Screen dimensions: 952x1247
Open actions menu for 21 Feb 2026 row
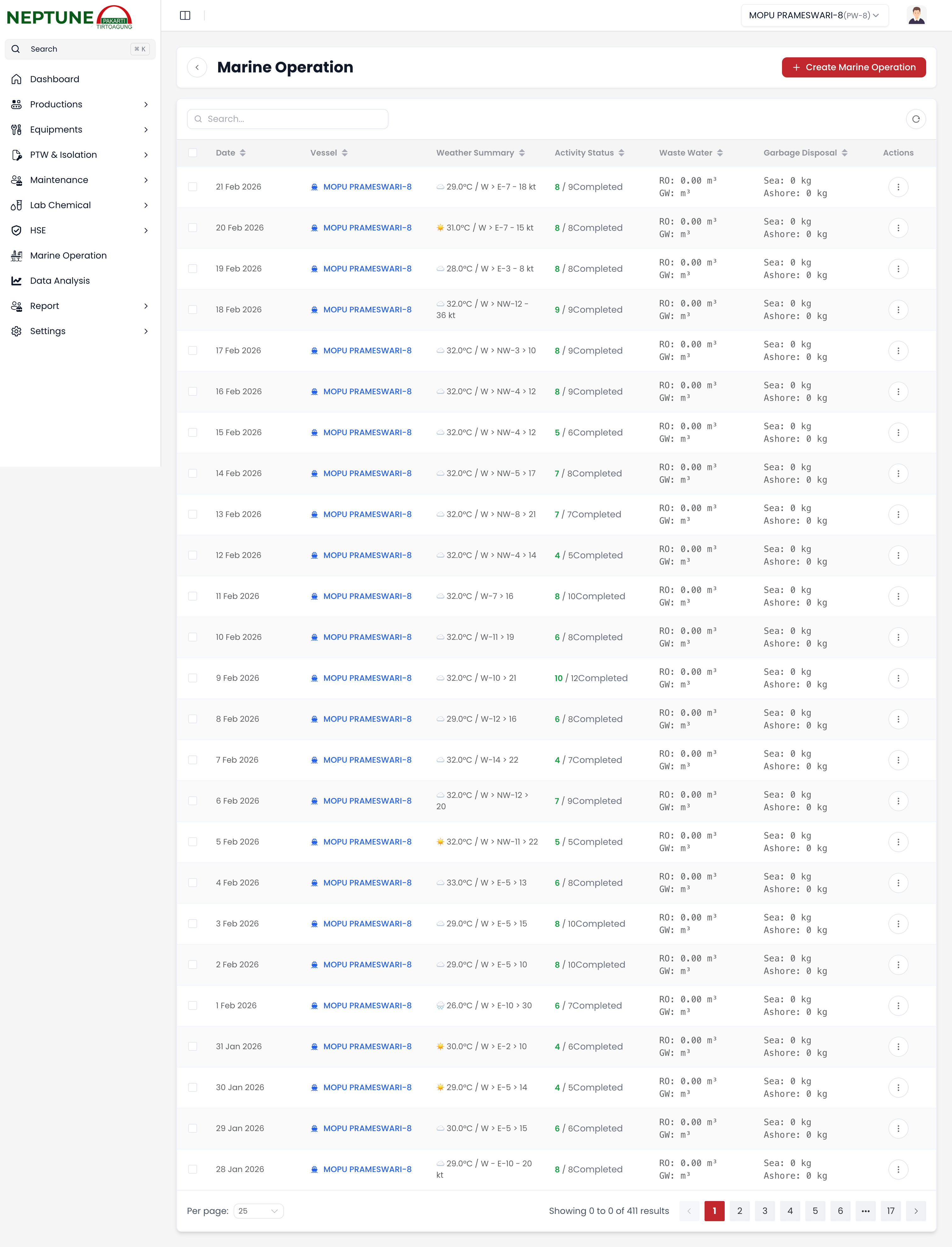point(898,187)
